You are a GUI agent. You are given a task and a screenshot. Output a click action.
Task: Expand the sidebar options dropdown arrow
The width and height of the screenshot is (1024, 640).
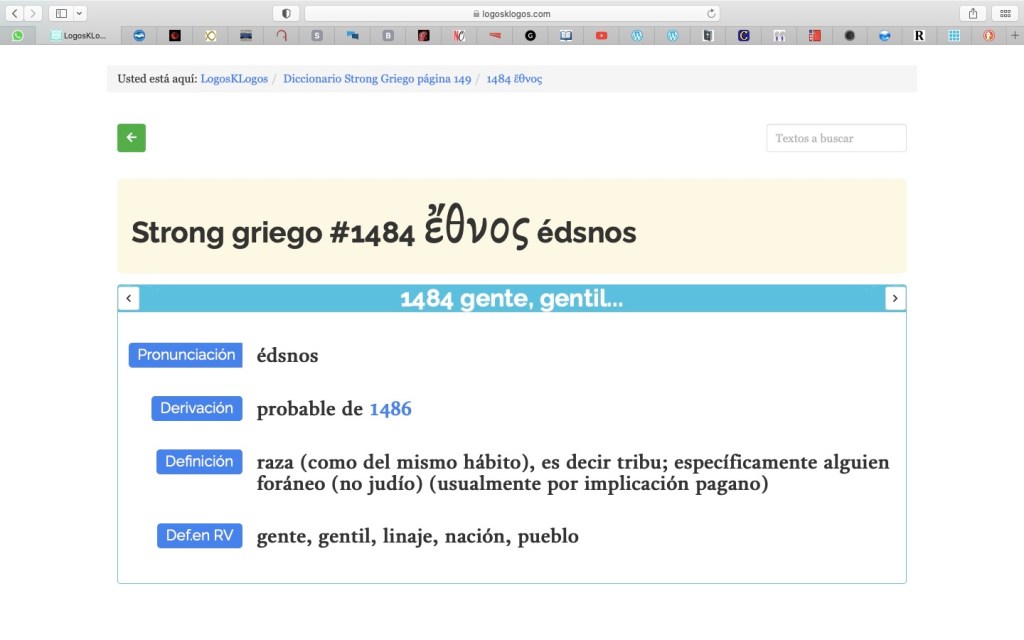80,13
